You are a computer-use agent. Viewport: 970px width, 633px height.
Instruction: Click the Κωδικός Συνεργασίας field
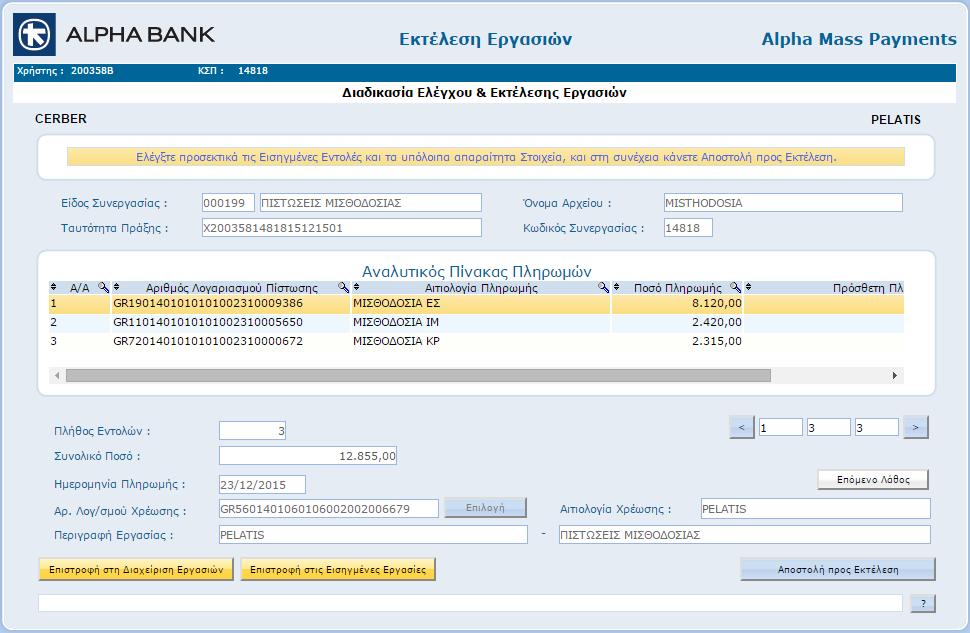point(688,228)
